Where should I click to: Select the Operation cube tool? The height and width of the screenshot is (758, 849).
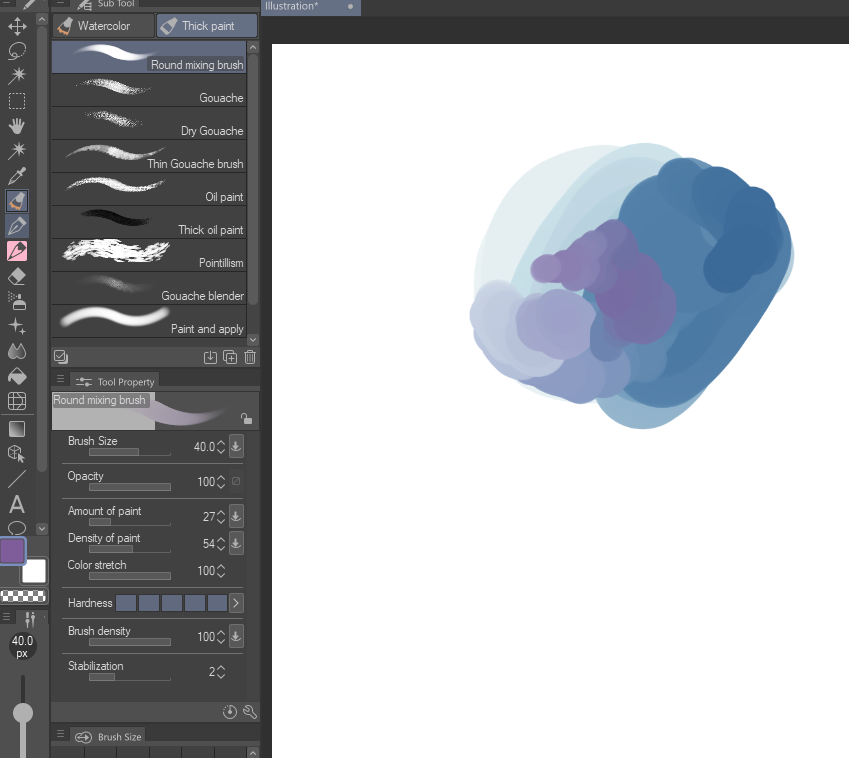[x=17, y=454]
